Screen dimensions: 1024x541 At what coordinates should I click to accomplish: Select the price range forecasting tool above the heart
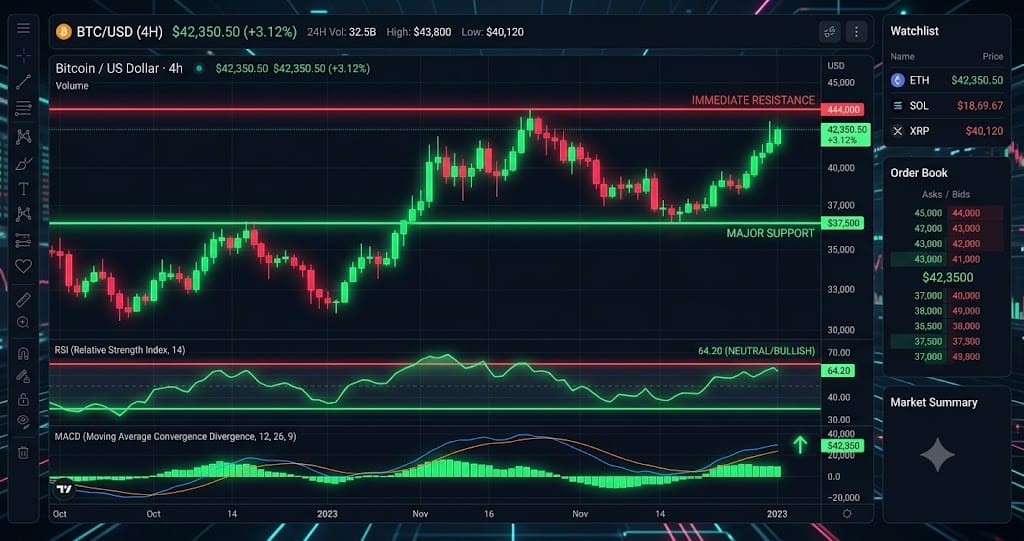tap(24, 240)
